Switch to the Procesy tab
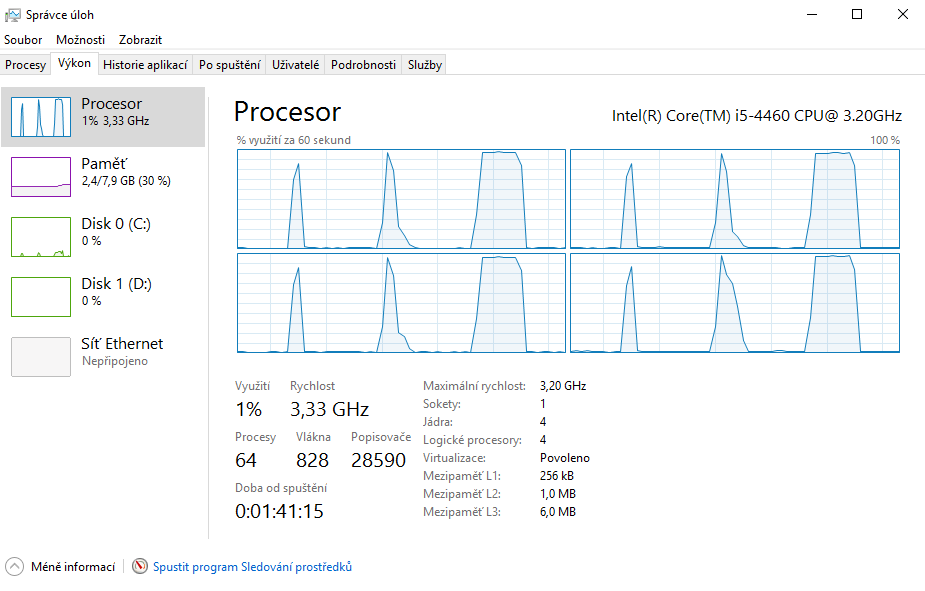The image size is (925, 591). [25, 65]
